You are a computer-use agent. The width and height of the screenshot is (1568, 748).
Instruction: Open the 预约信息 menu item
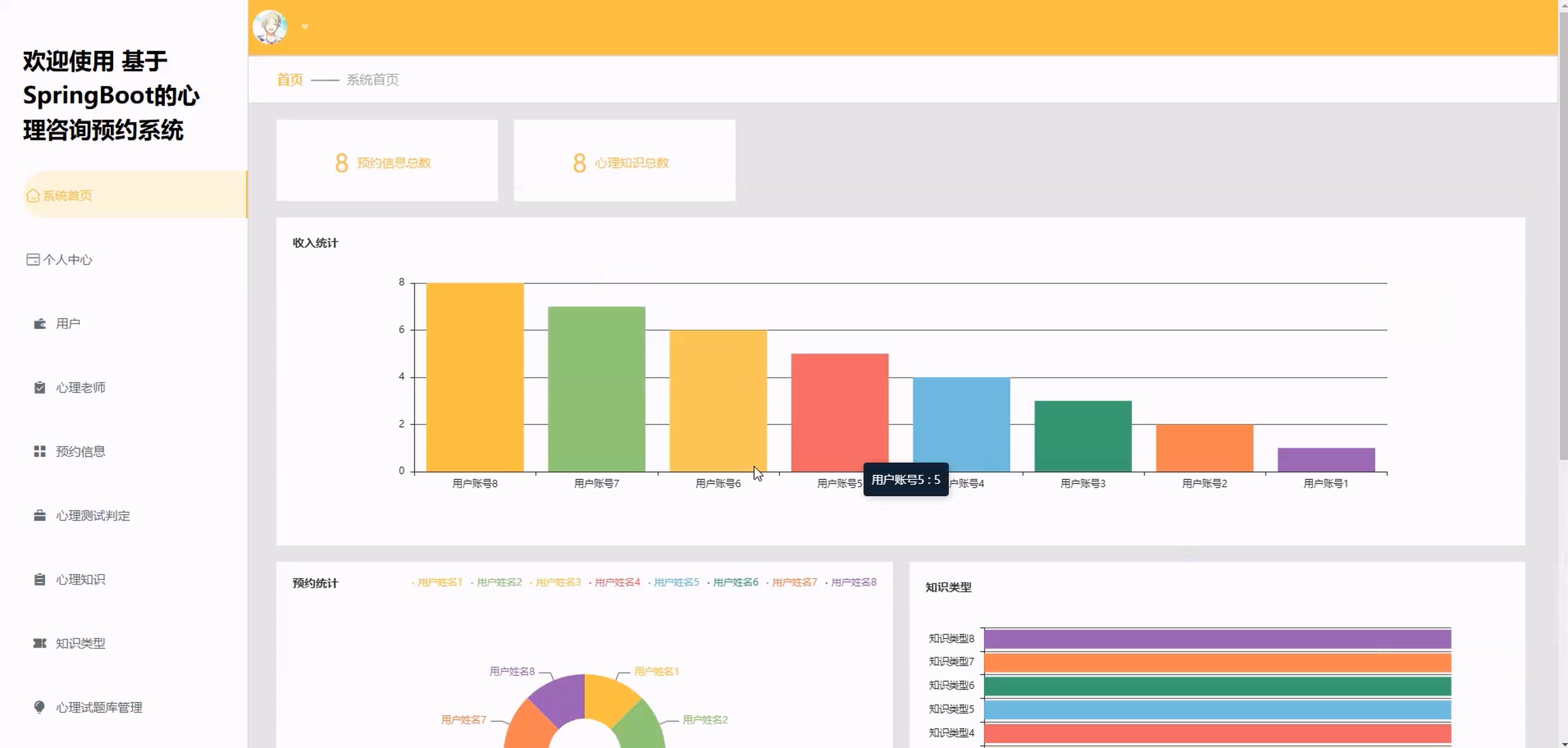click(80, 452)
